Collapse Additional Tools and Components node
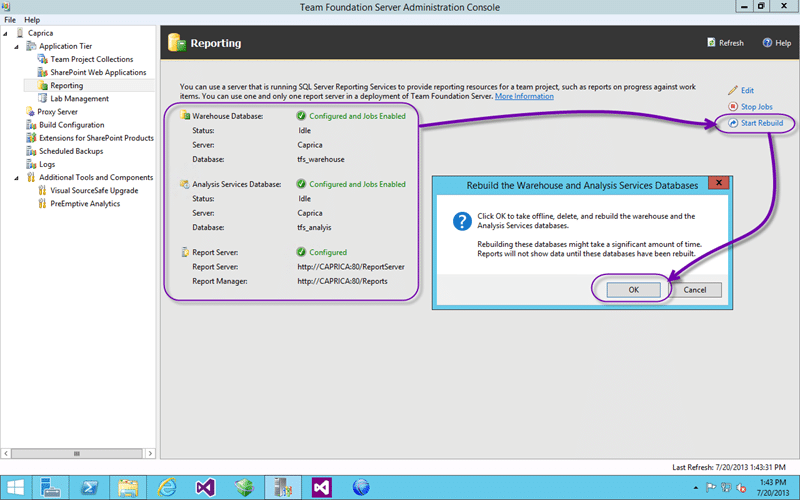800x500 pixels. click(x=17, y=177)
